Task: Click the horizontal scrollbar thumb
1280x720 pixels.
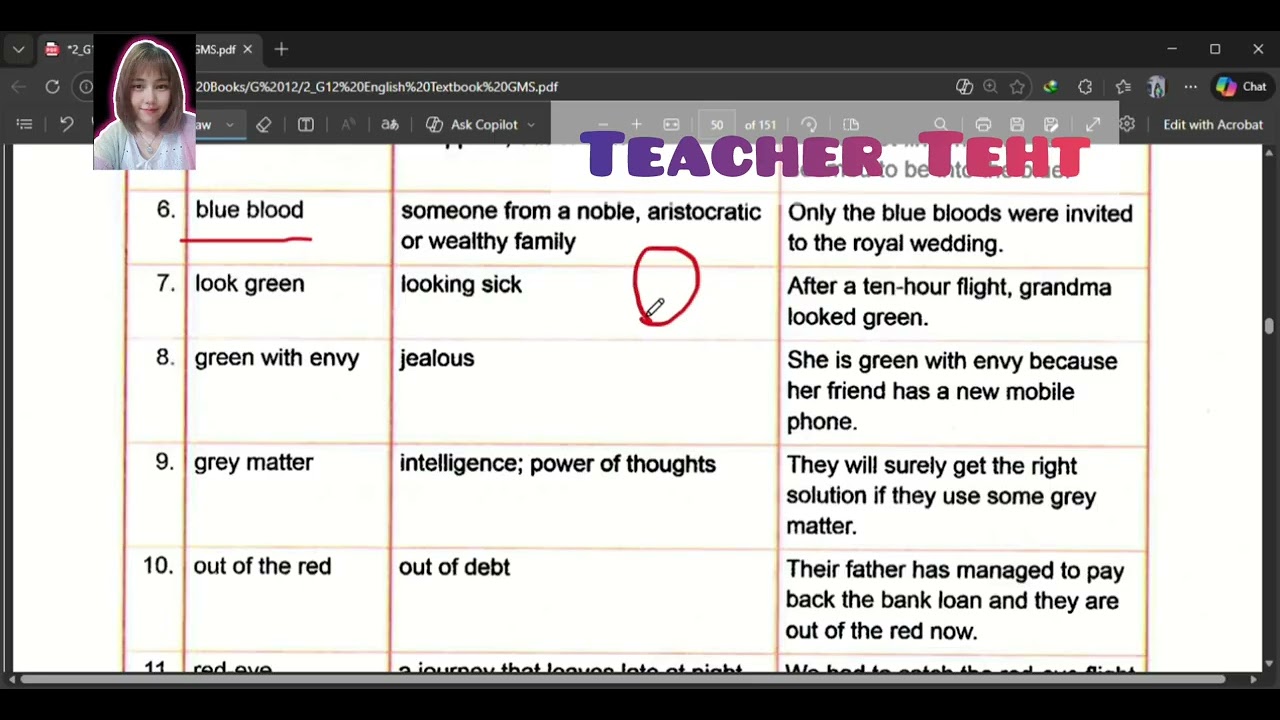Action: 623,680
